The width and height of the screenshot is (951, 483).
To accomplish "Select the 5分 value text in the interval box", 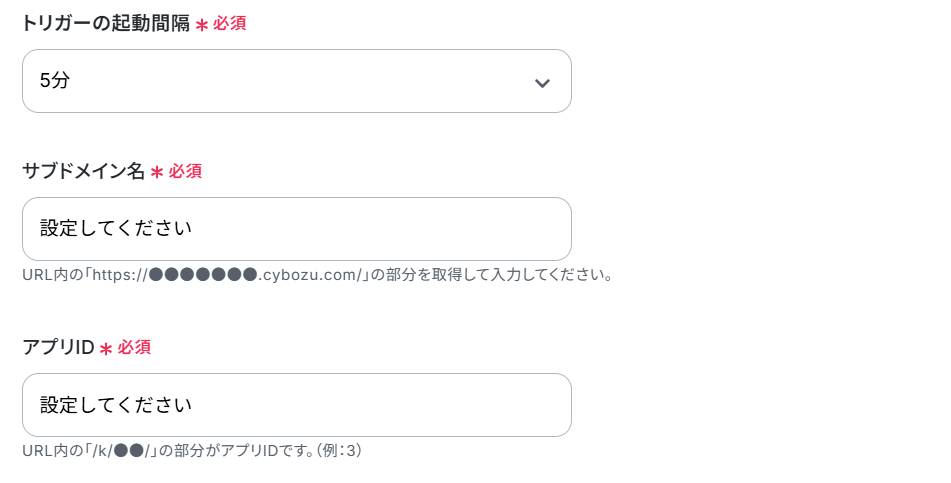I will pyautogui.click(x=55, y=81).
